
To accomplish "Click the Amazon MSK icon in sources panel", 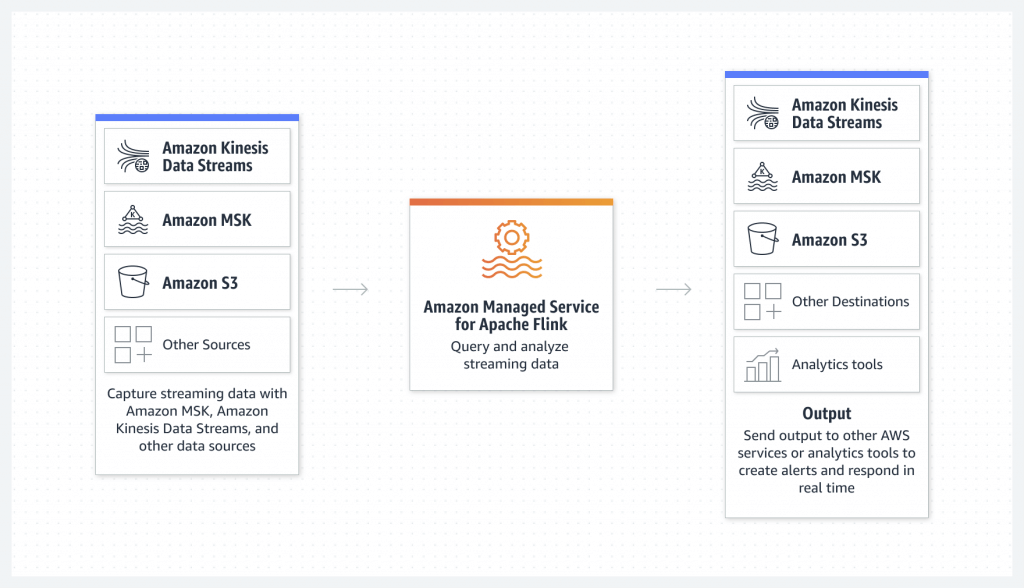I will point(133,220).
